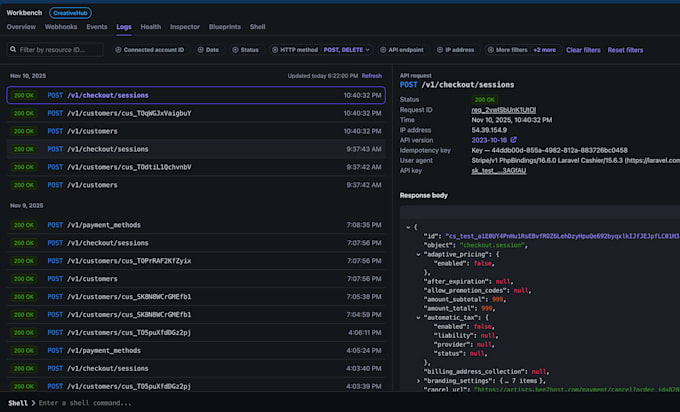Open payment_methods log at 4:05:24 PM
The width and height of the screenshot is (680, 412).
click(x=196, y=350)
